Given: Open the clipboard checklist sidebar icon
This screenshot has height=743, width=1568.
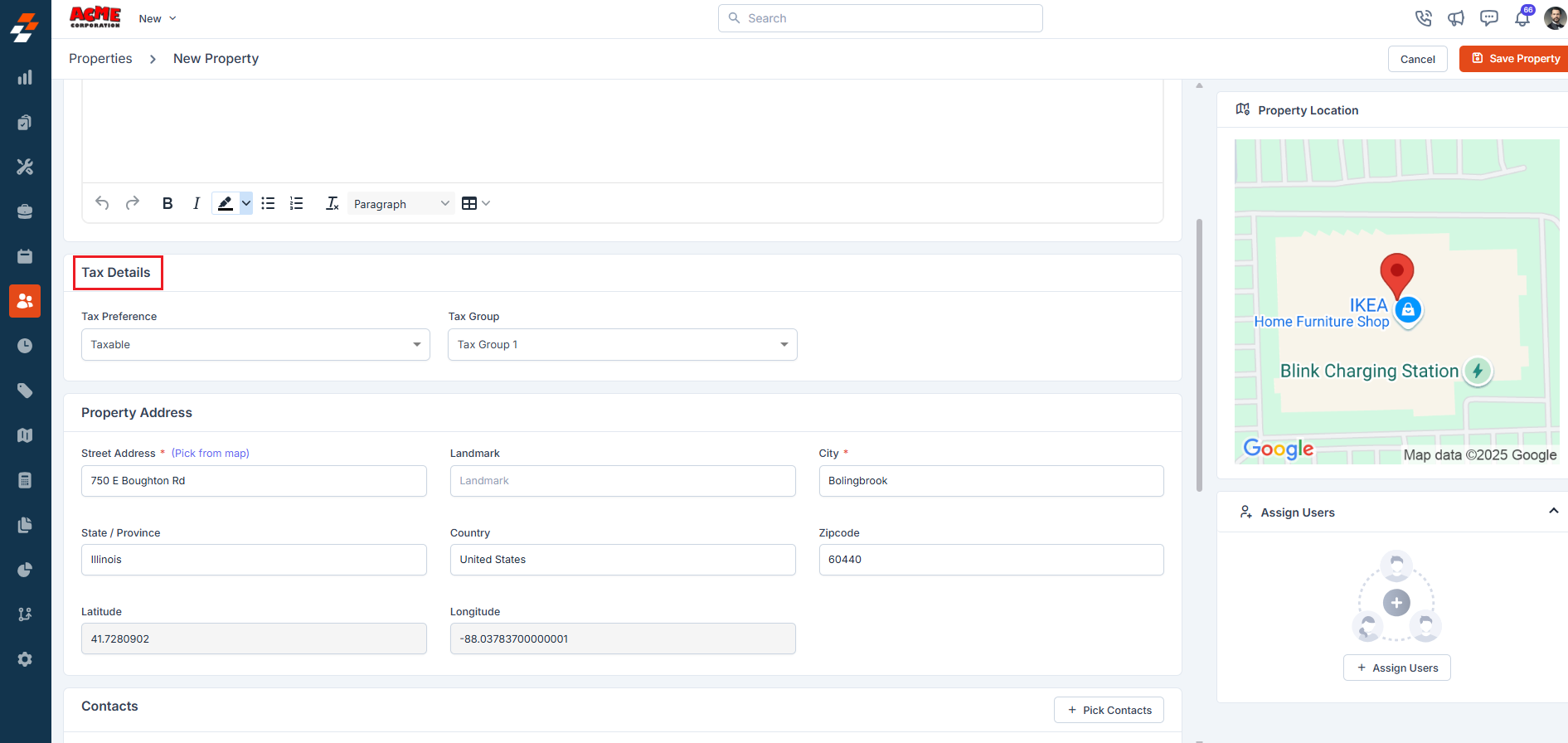Looking at the screenshot, I should pyautogui.click(x=25, y=122).
